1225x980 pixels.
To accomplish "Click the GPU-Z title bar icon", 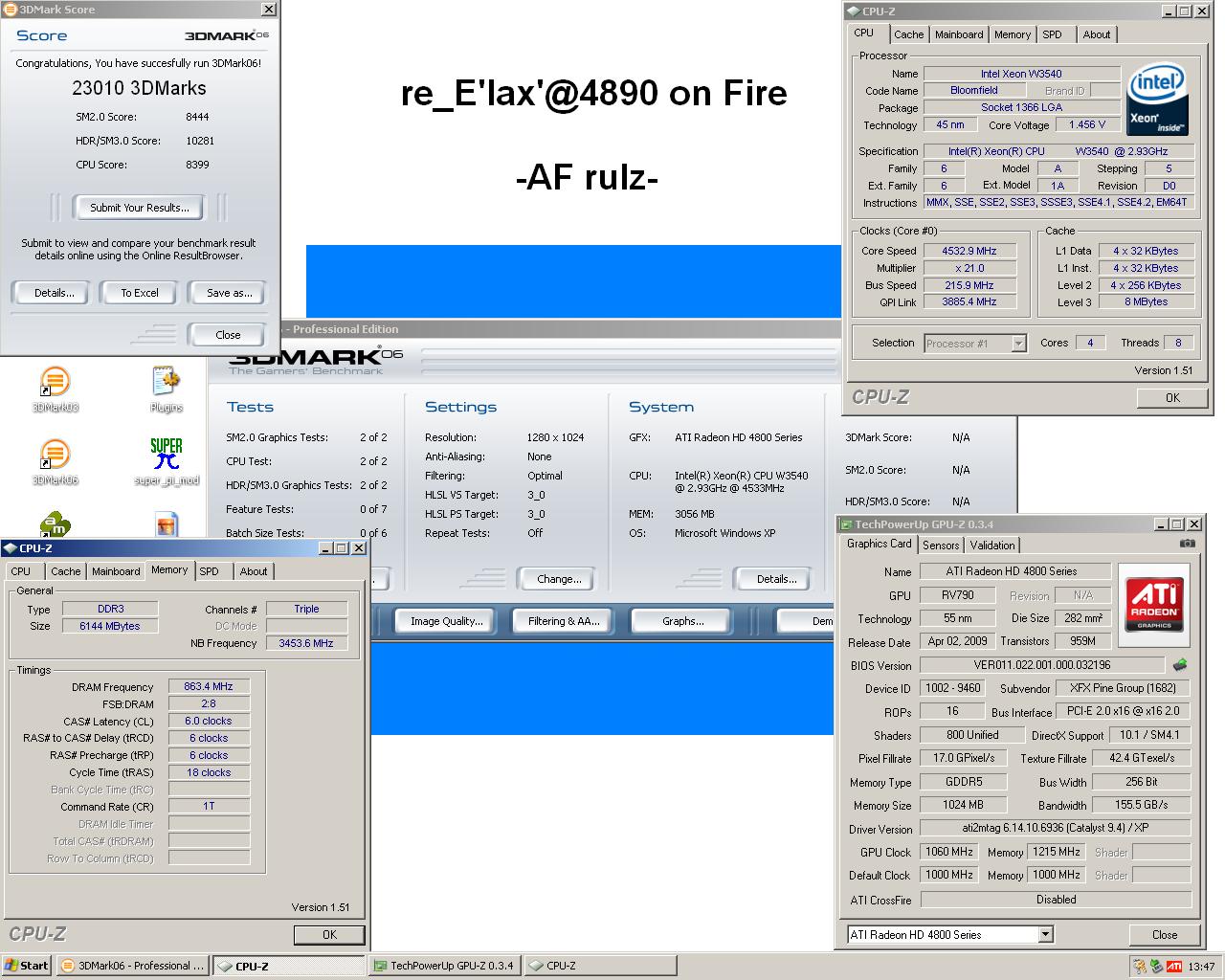I will click(x=846, y=524).
